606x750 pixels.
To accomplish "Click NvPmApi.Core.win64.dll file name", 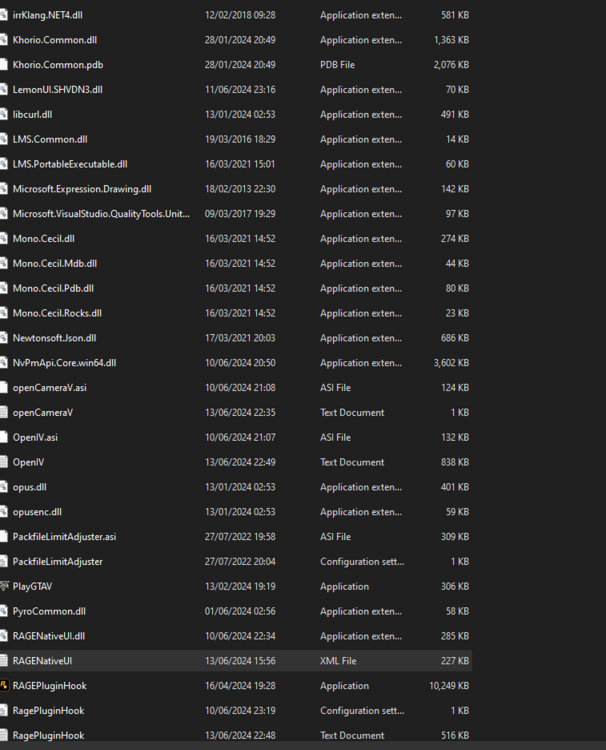I will pos(64,363).
